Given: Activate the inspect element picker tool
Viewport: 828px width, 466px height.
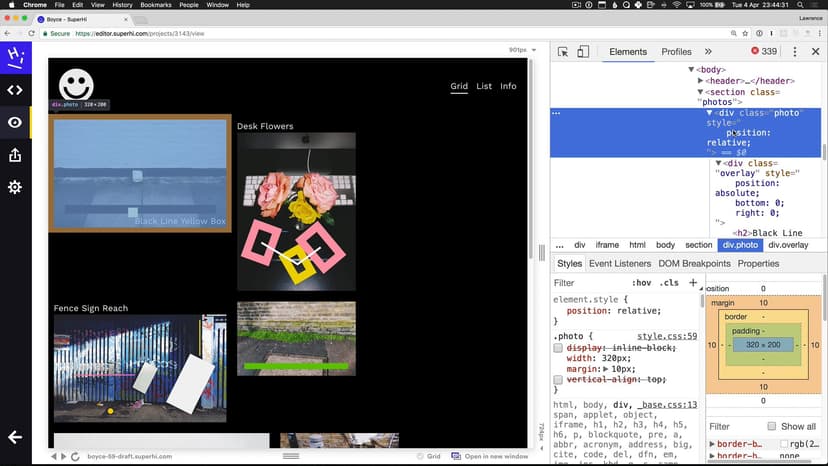Looking at the screenshot, I should click(x=563, y=52).
